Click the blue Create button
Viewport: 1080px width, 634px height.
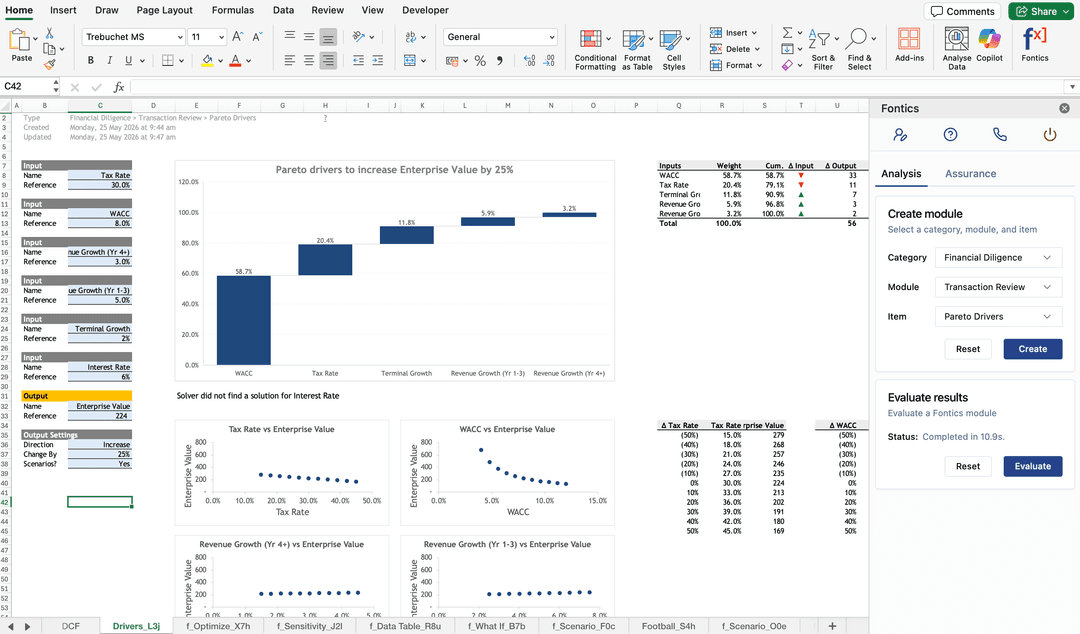(x=1032, y=349)
